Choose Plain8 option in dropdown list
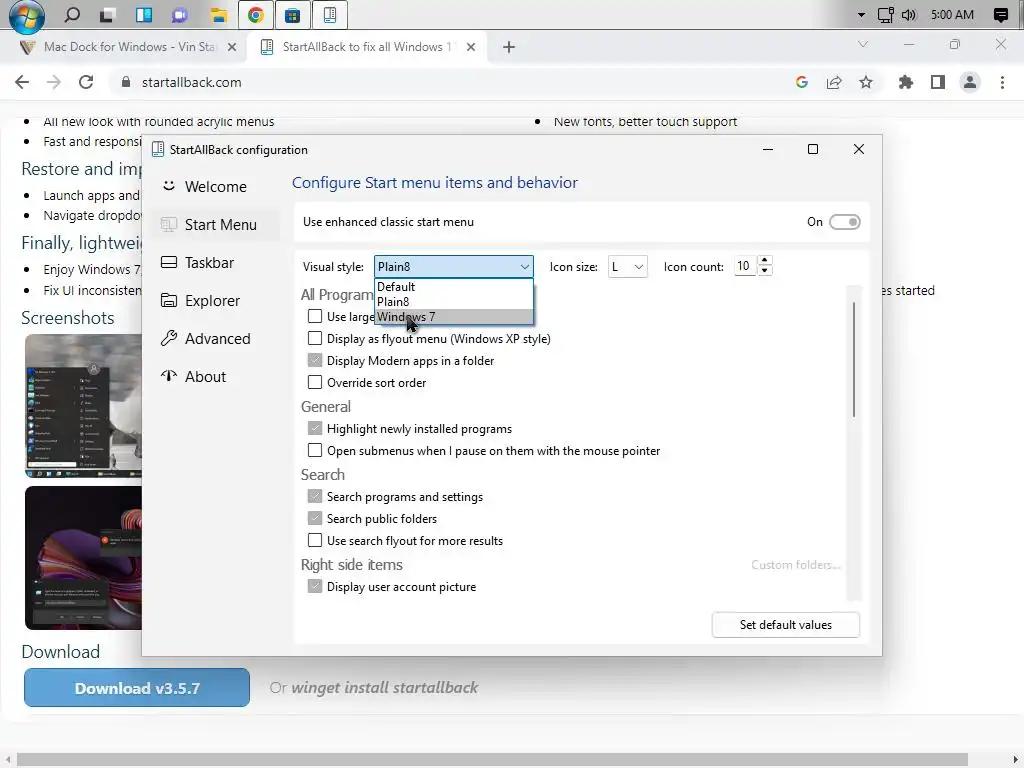 (x=454, y=302)
